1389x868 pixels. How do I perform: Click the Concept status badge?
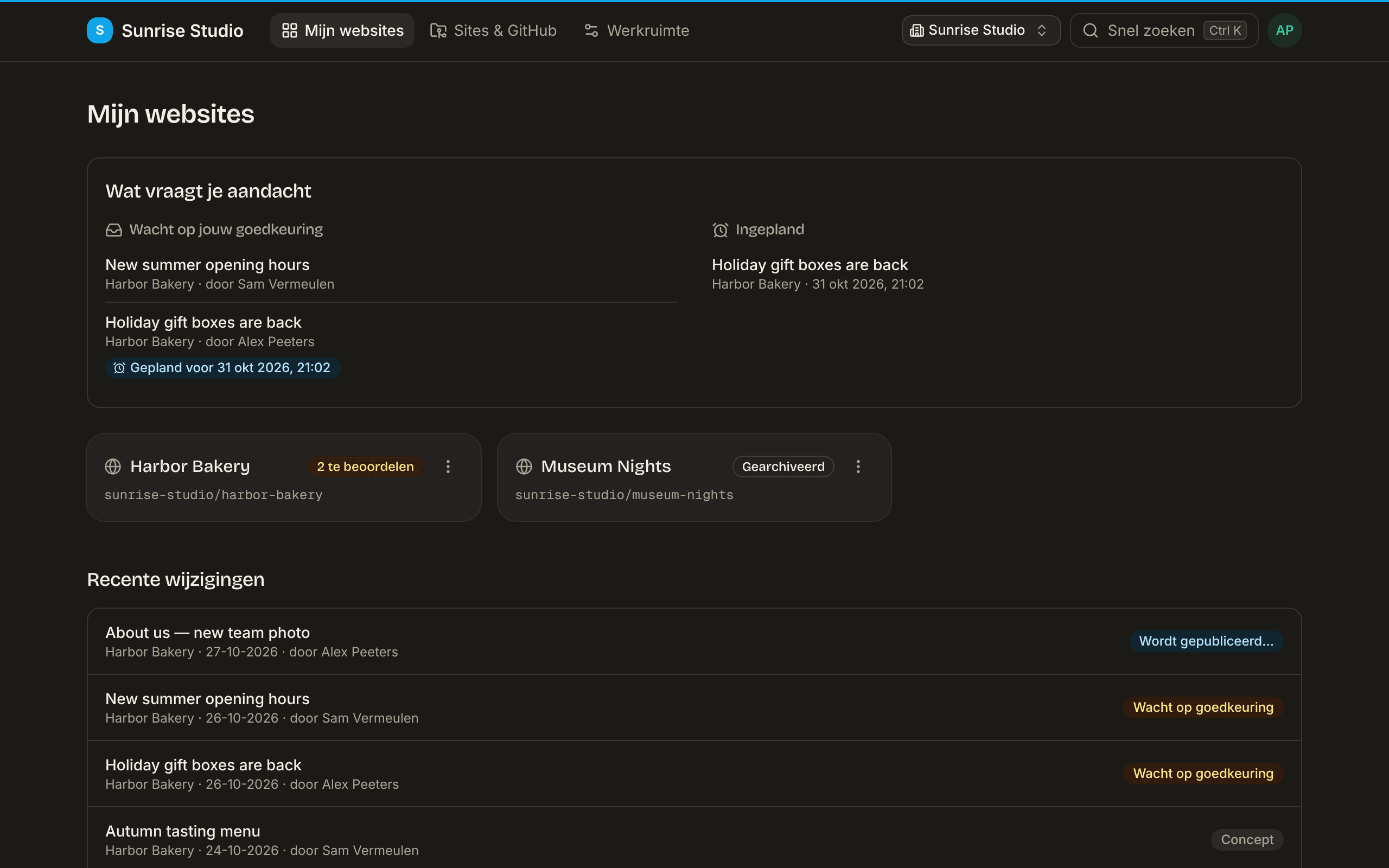pos(1247,840)
